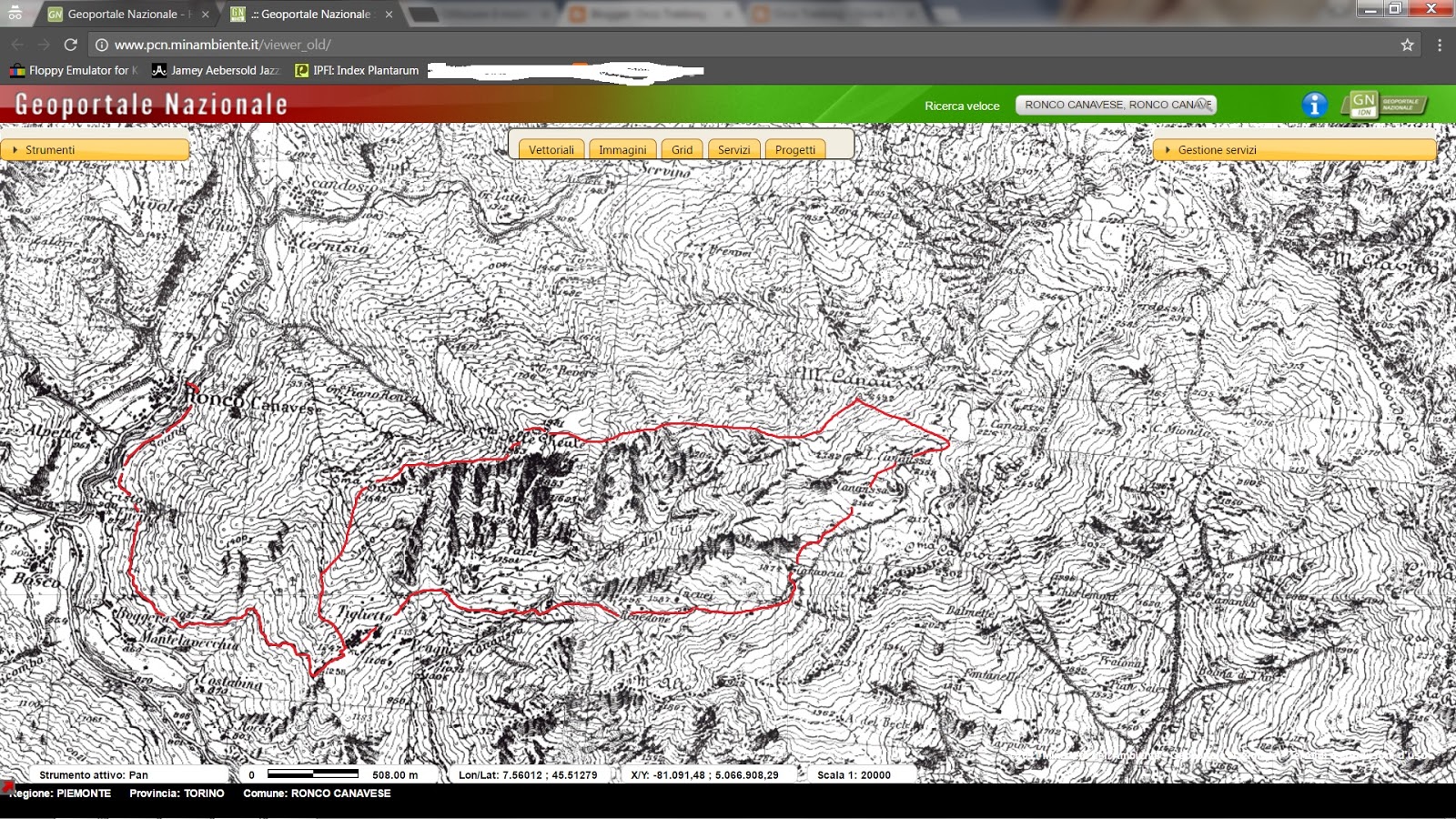Image resolution: width=1456 pixels, height=819 pixels.
Task: Click the browser address bar URL
Action: pos(222,45)
